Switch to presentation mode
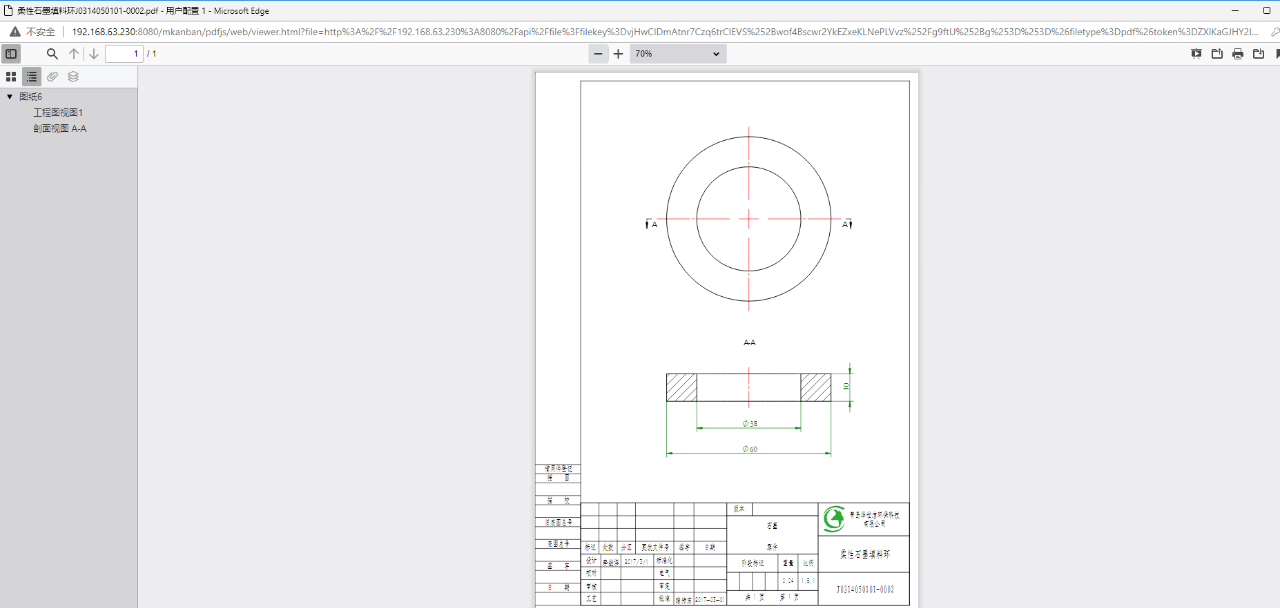Image resolution: width=1280 pixels, height=608 pixels. point(1196,54)
